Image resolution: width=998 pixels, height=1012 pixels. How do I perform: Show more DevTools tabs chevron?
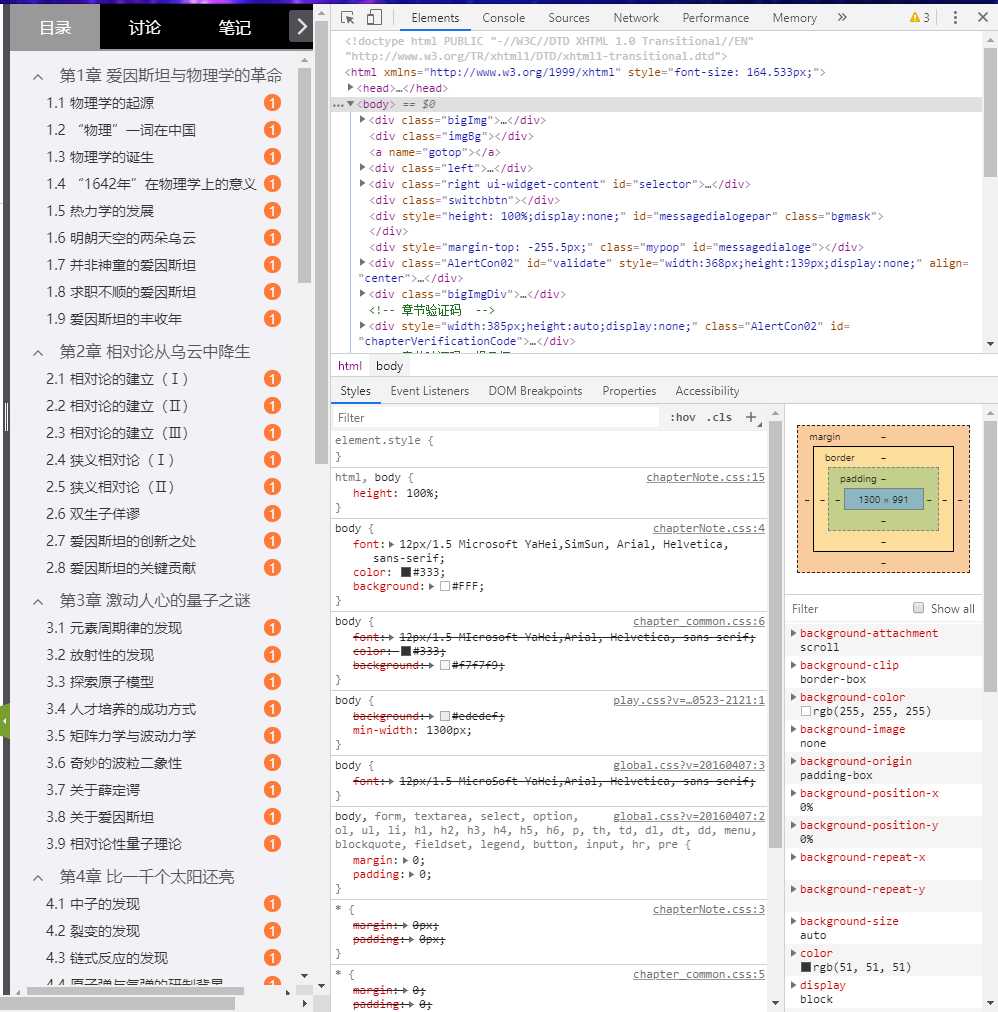842,18
